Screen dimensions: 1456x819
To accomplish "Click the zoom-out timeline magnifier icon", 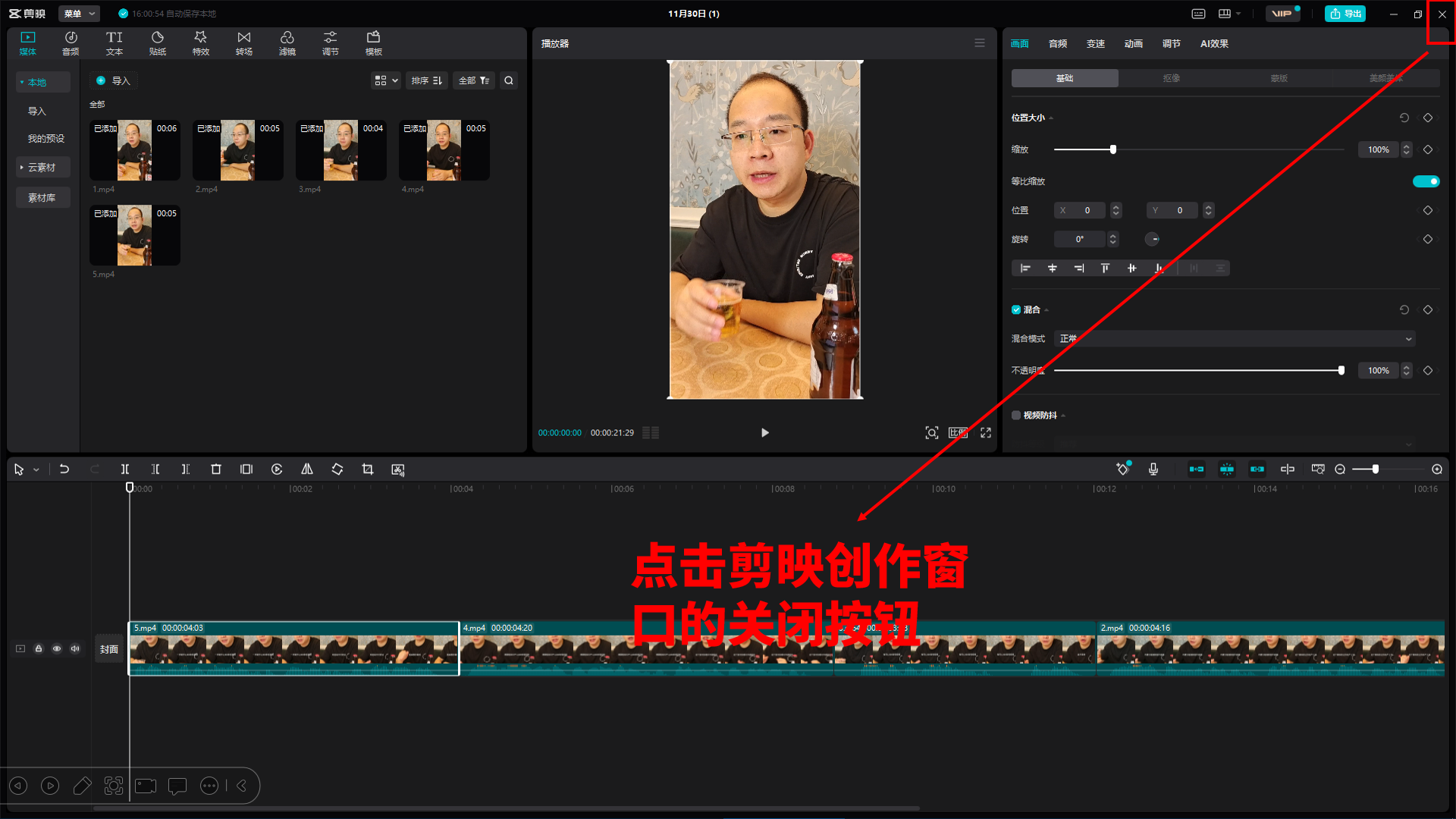I will [x=1340, y=469].
